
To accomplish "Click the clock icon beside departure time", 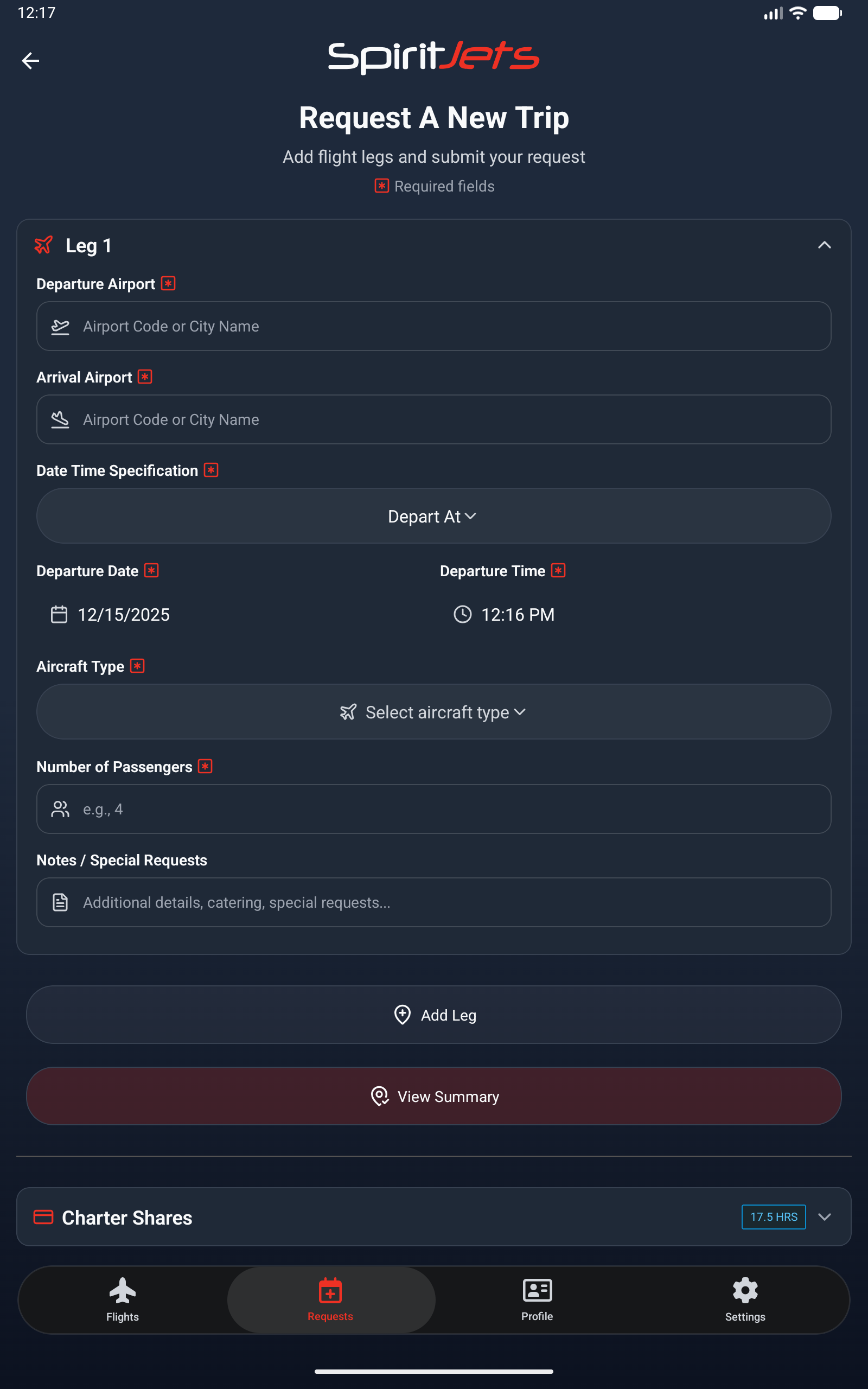I will (462, 614).
